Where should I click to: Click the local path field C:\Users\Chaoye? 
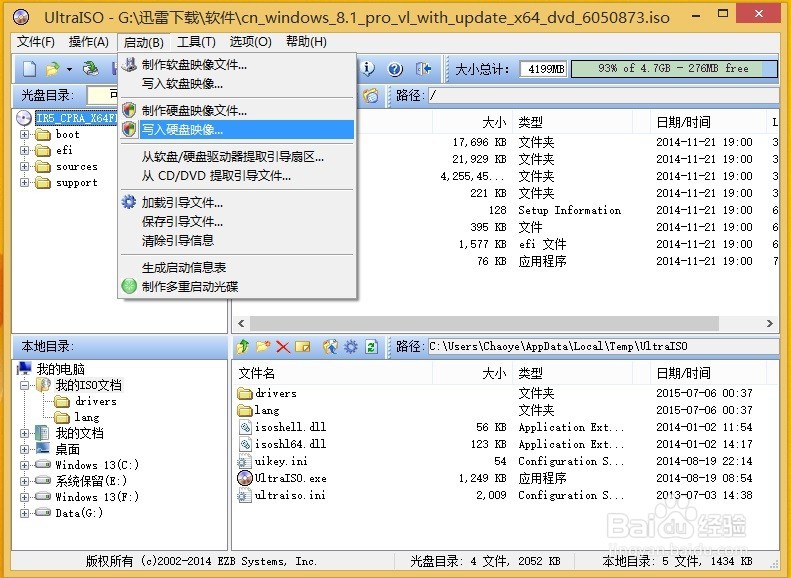pos(603,346)
